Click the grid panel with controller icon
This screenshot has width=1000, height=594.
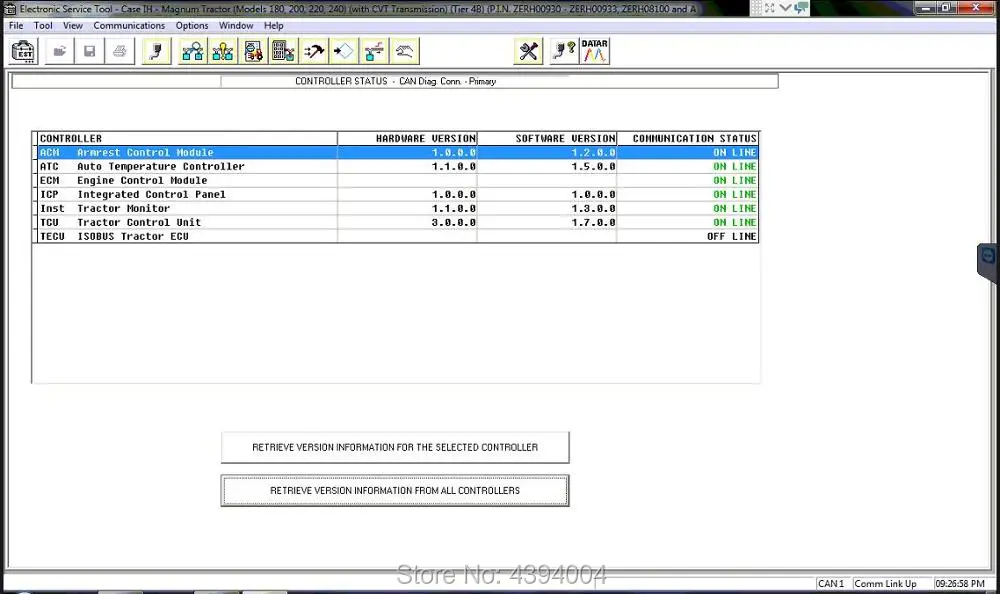(x=283, y=52)
